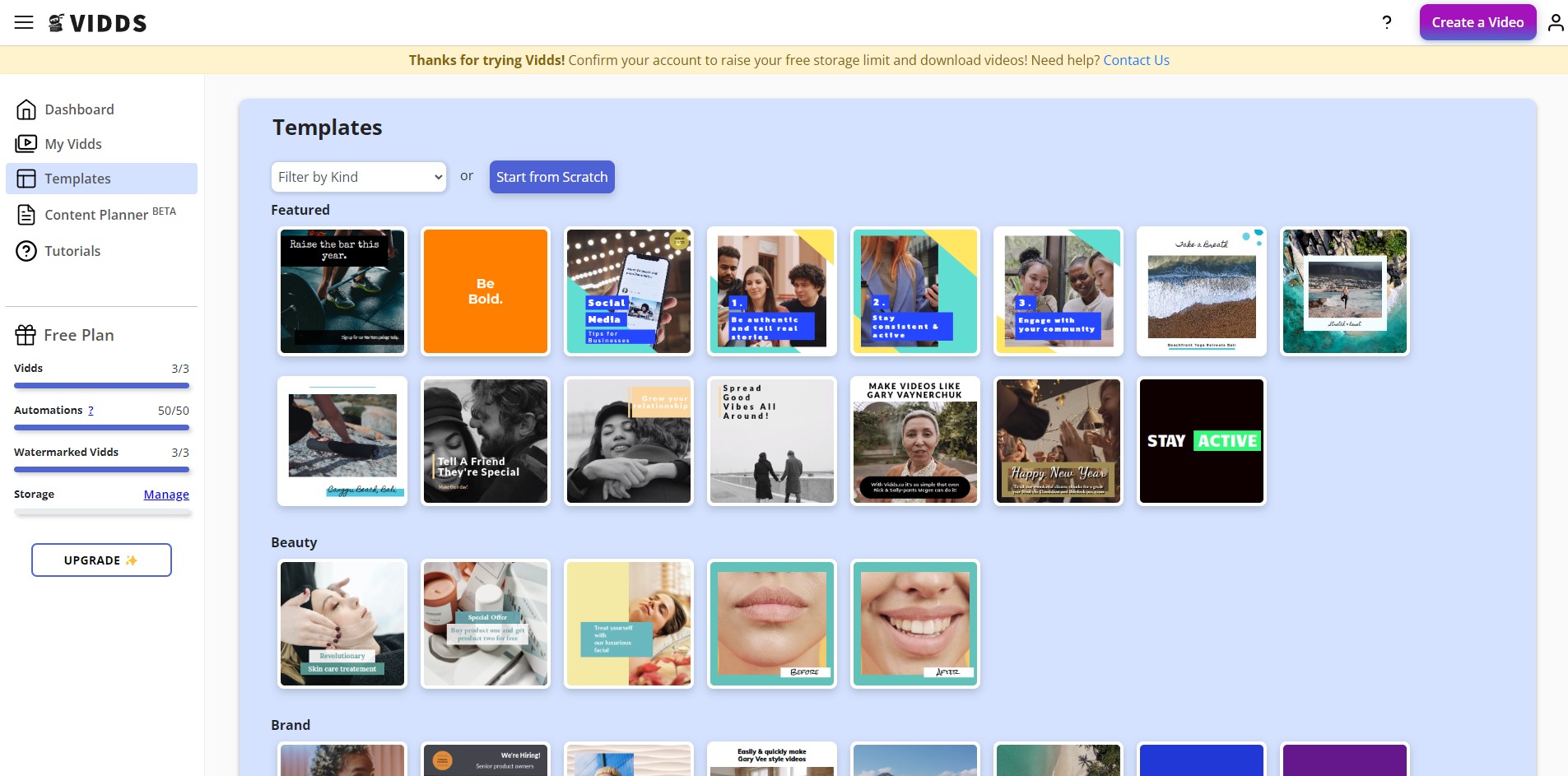The height and width of the screenshot is (776, 1568).
Task: Open the Contact Us link
Action: (1136, 60)
